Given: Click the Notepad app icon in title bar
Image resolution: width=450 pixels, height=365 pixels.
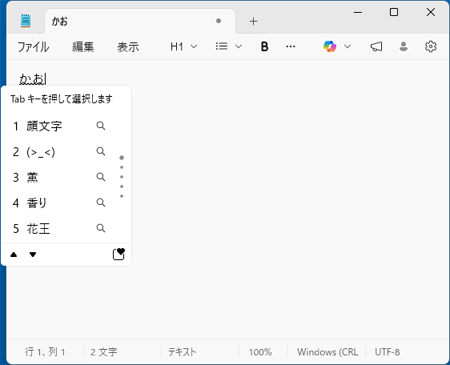Looking at the screenshot, I should 25,21.
